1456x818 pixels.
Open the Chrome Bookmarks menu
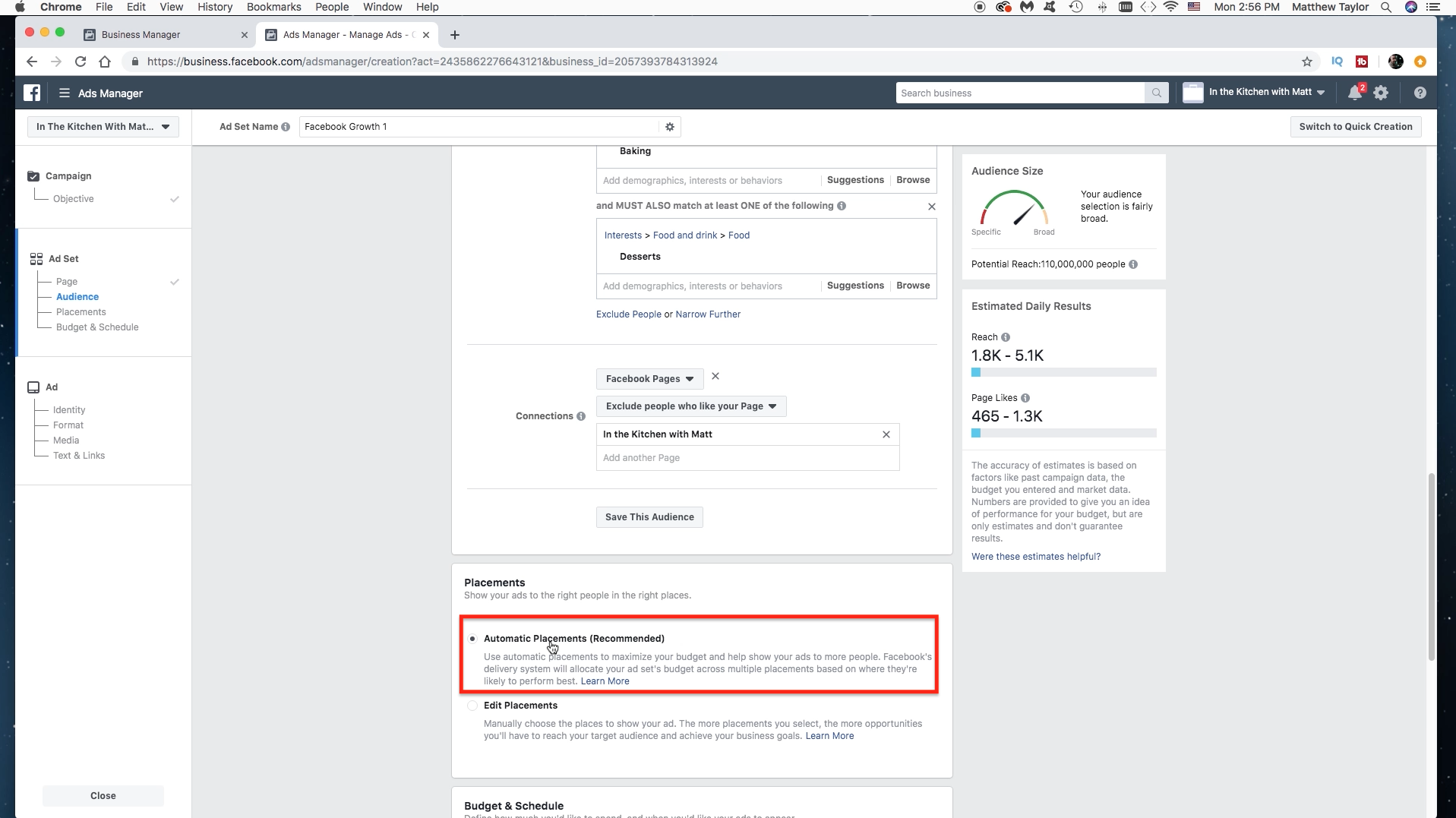click(273, 7)
